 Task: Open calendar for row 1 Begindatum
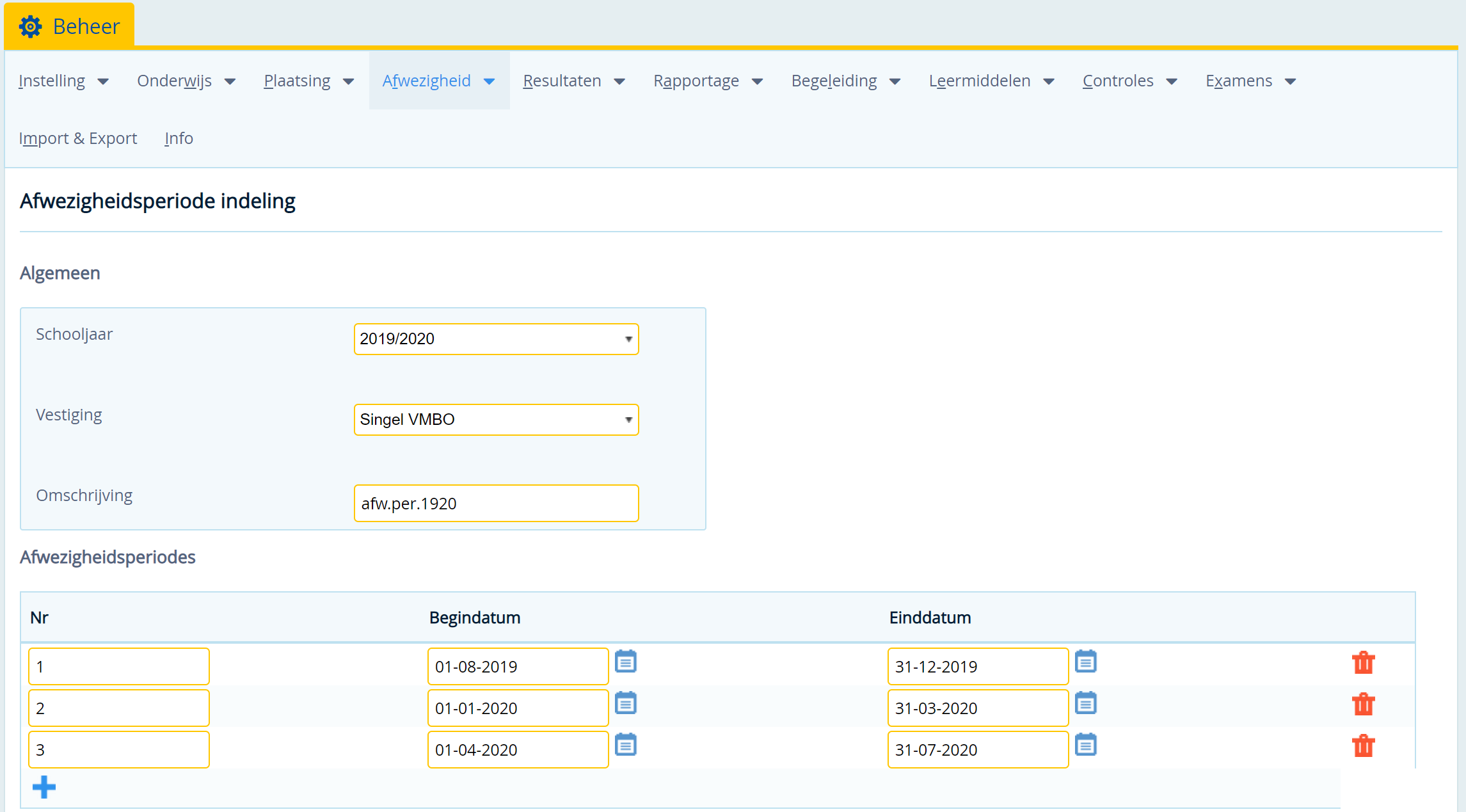pyautogui.click(x=625, y=661)
